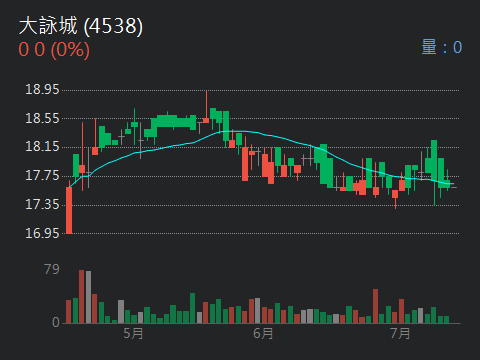Click the 18.95 price axis label
Screen dimensions: 480x360
point(42,89)
